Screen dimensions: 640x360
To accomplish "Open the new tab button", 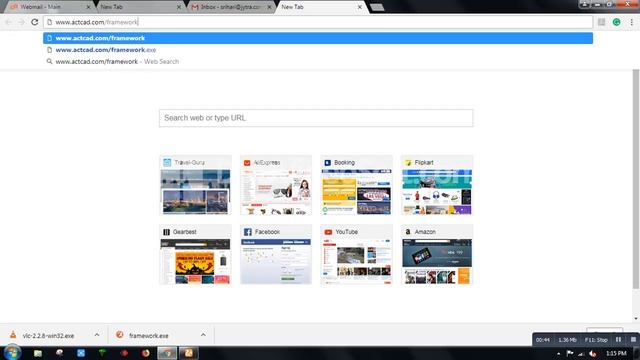I will [x=377, y=7].
